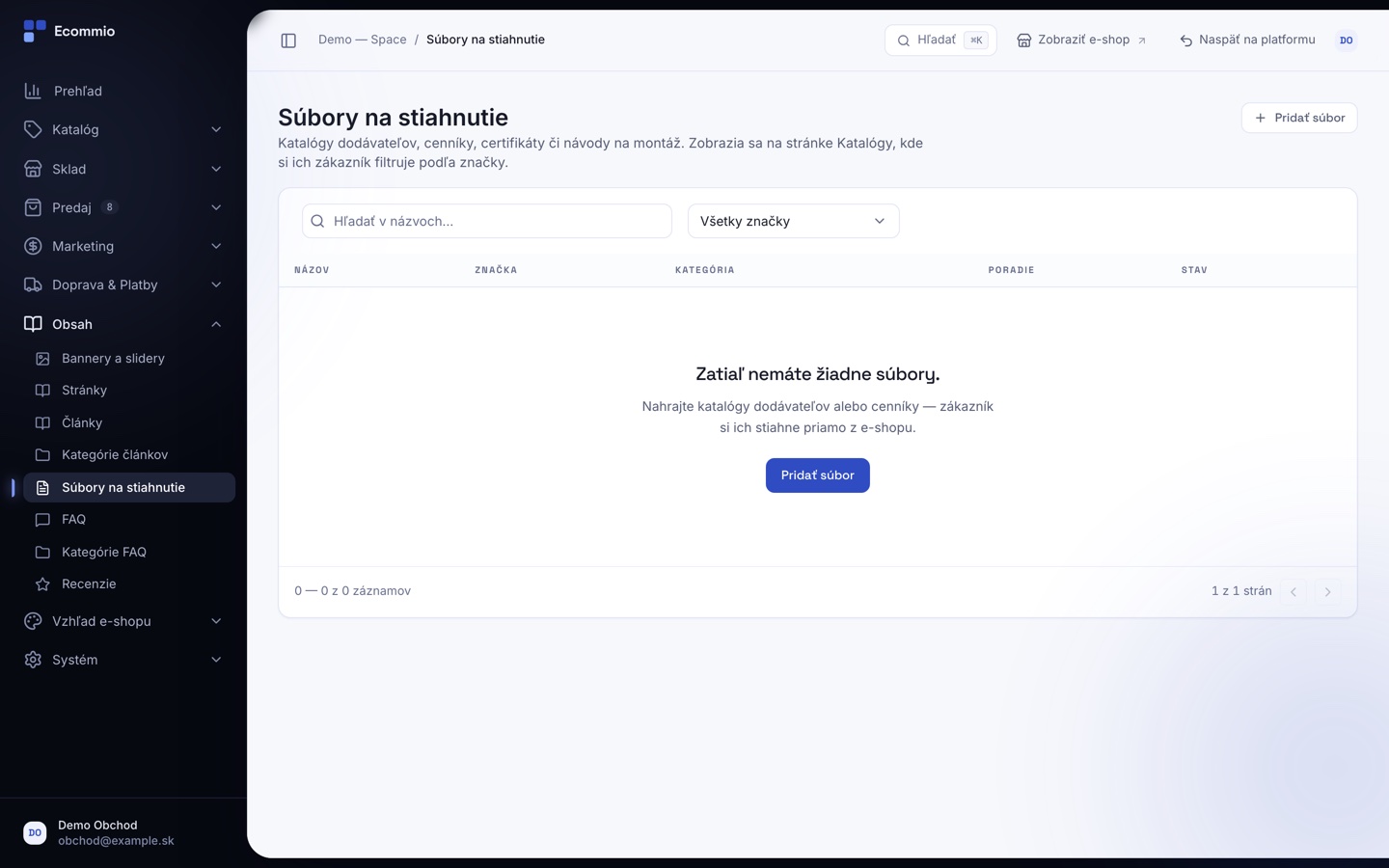Go to next page arrow
Screen dimensions: 1389x868
1327,591
